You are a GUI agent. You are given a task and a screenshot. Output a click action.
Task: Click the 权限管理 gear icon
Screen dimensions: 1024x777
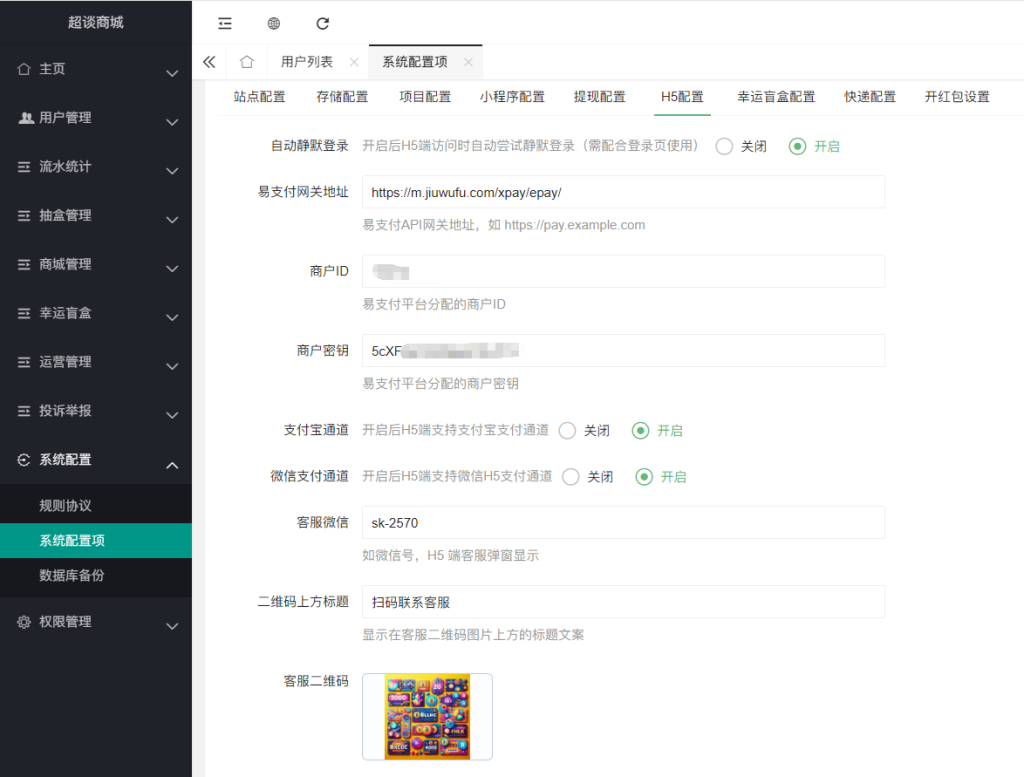24,622
